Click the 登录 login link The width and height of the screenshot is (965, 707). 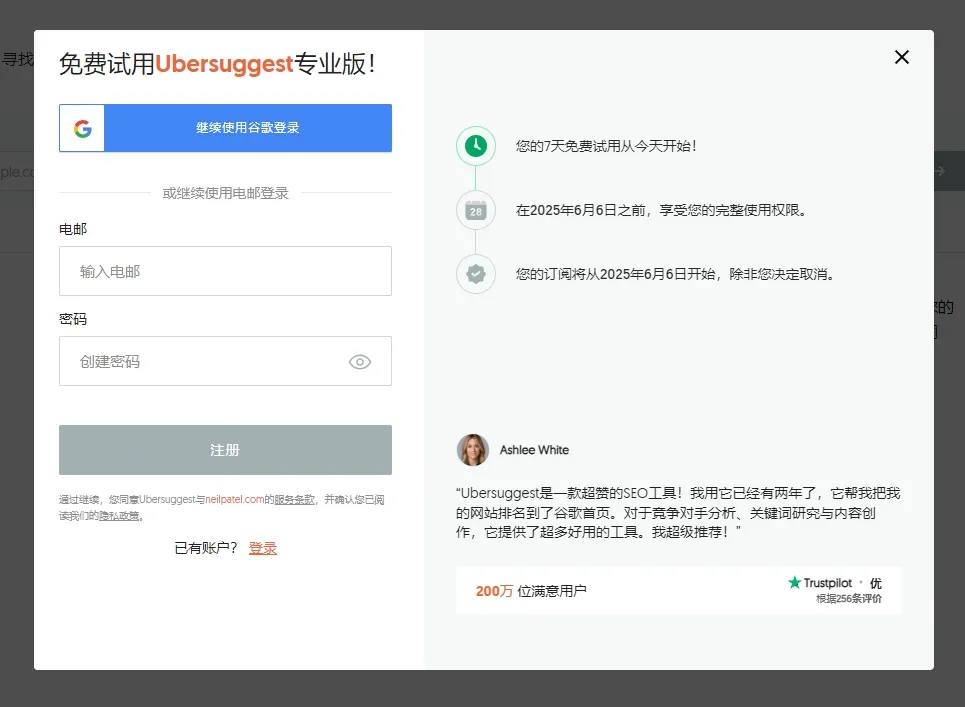click(263, 548)
